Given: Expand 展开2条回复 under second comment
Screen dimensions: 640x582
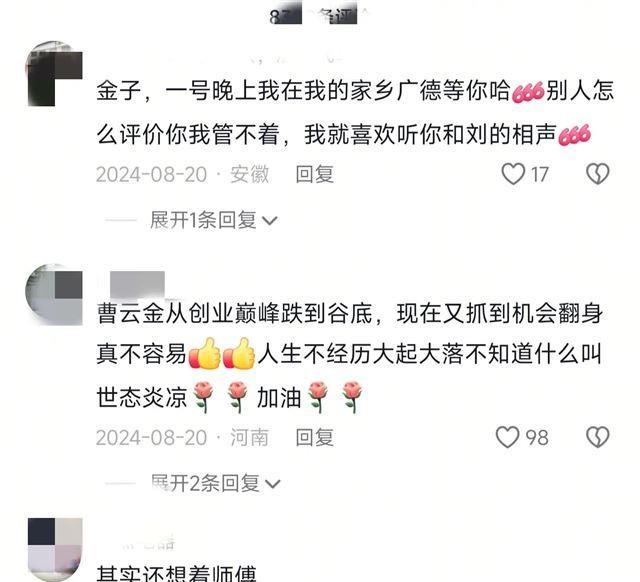Looking at the screenshot, I should [x=205, y=484].
